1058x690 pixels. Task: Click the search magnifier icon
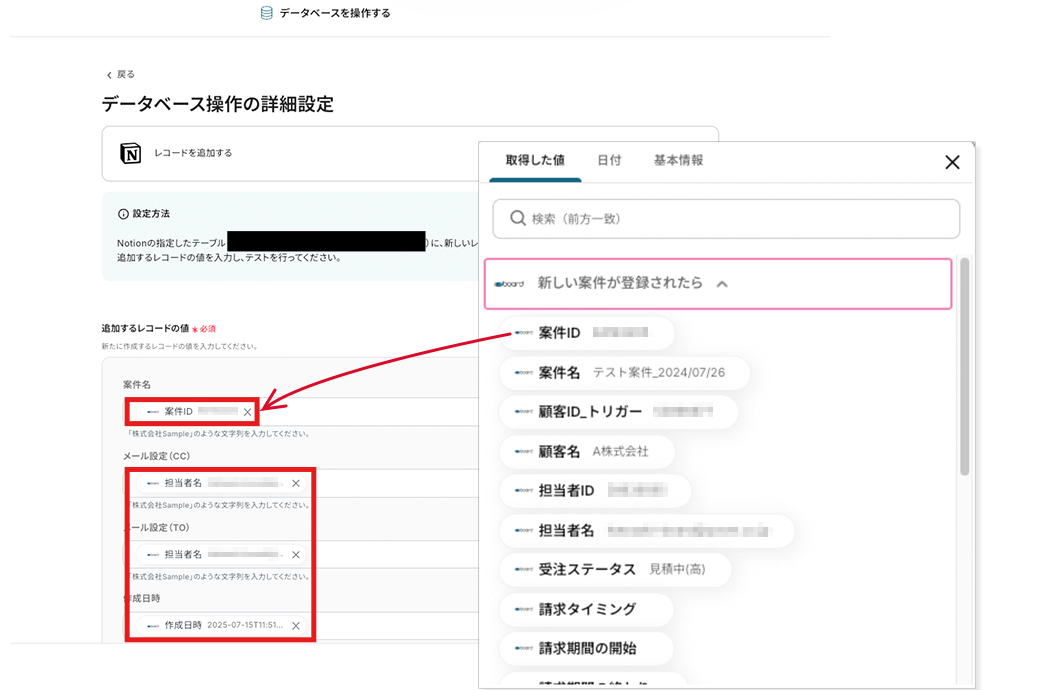pos(518,218)
